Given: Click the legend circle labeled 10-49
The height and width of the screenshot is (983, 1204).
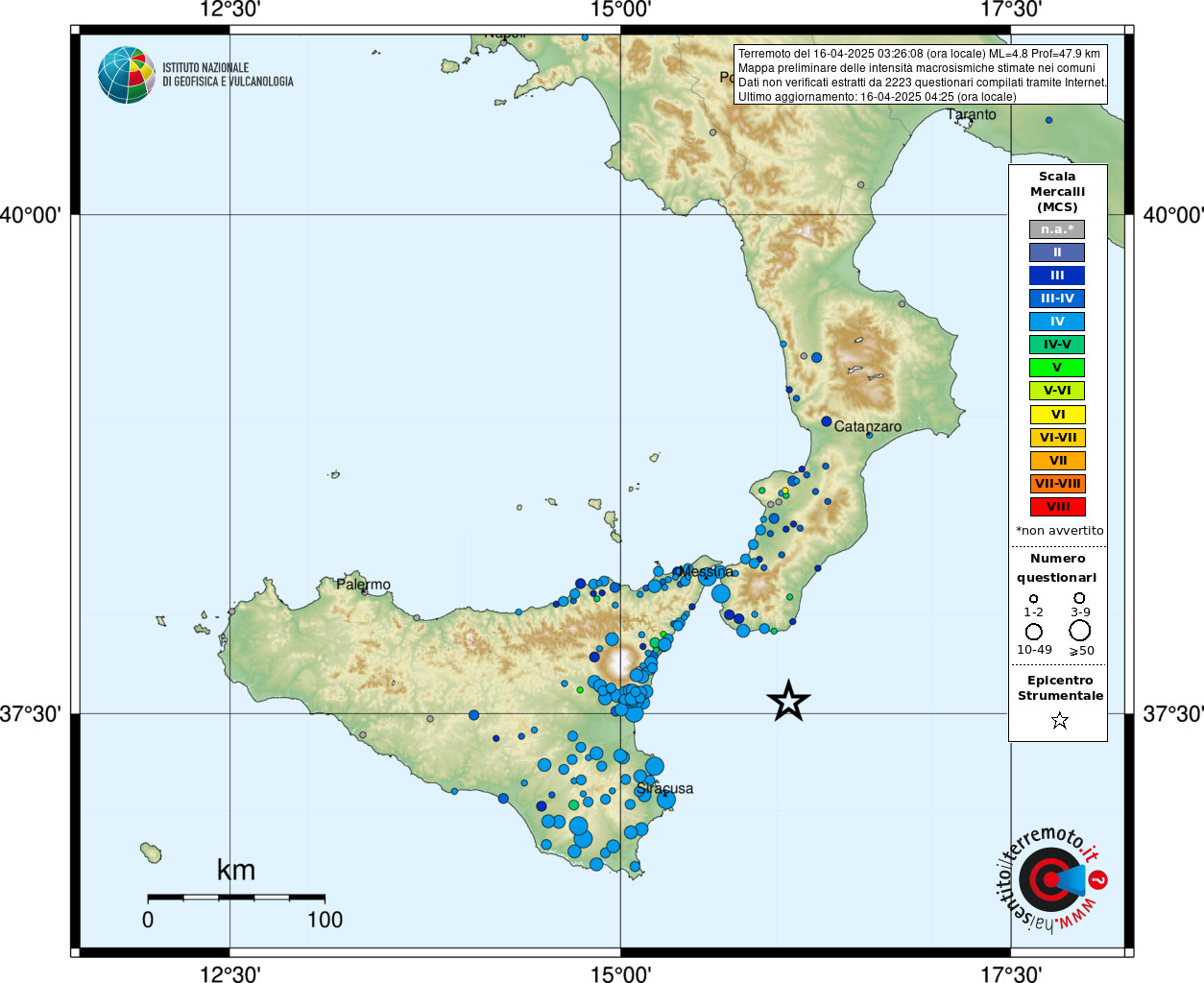Looking at the screenshot, I should (1034, 632).
